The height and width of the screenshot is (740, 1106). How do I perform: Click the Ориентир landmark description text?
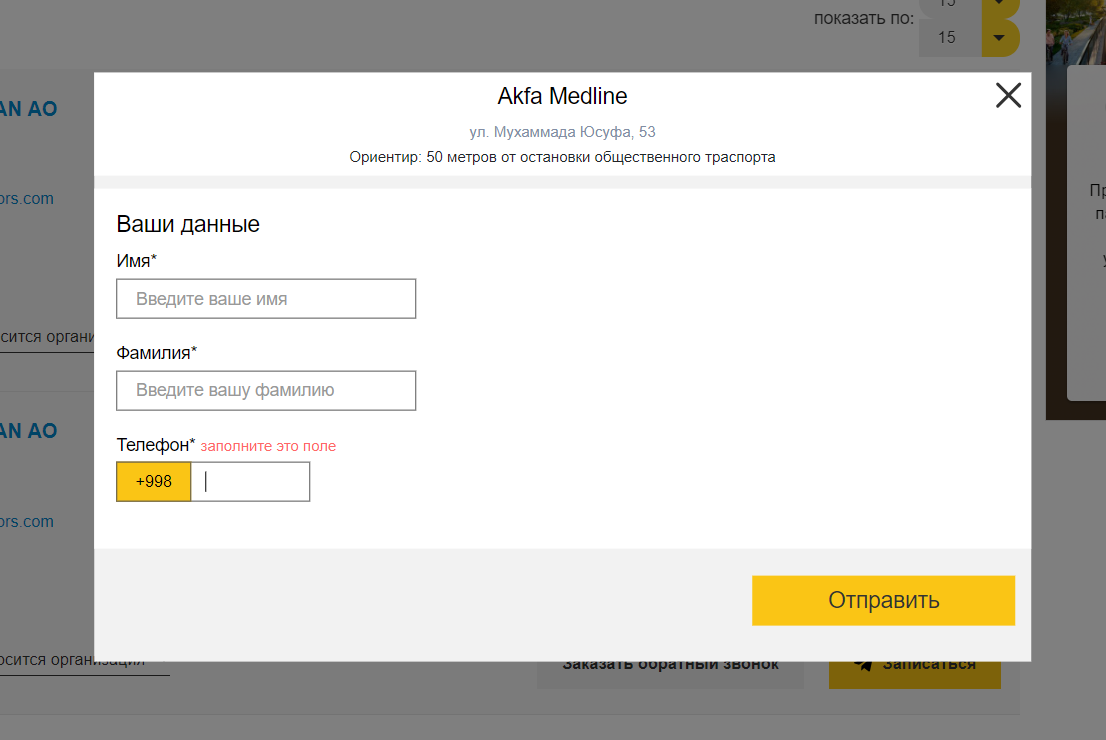[562, 157]
